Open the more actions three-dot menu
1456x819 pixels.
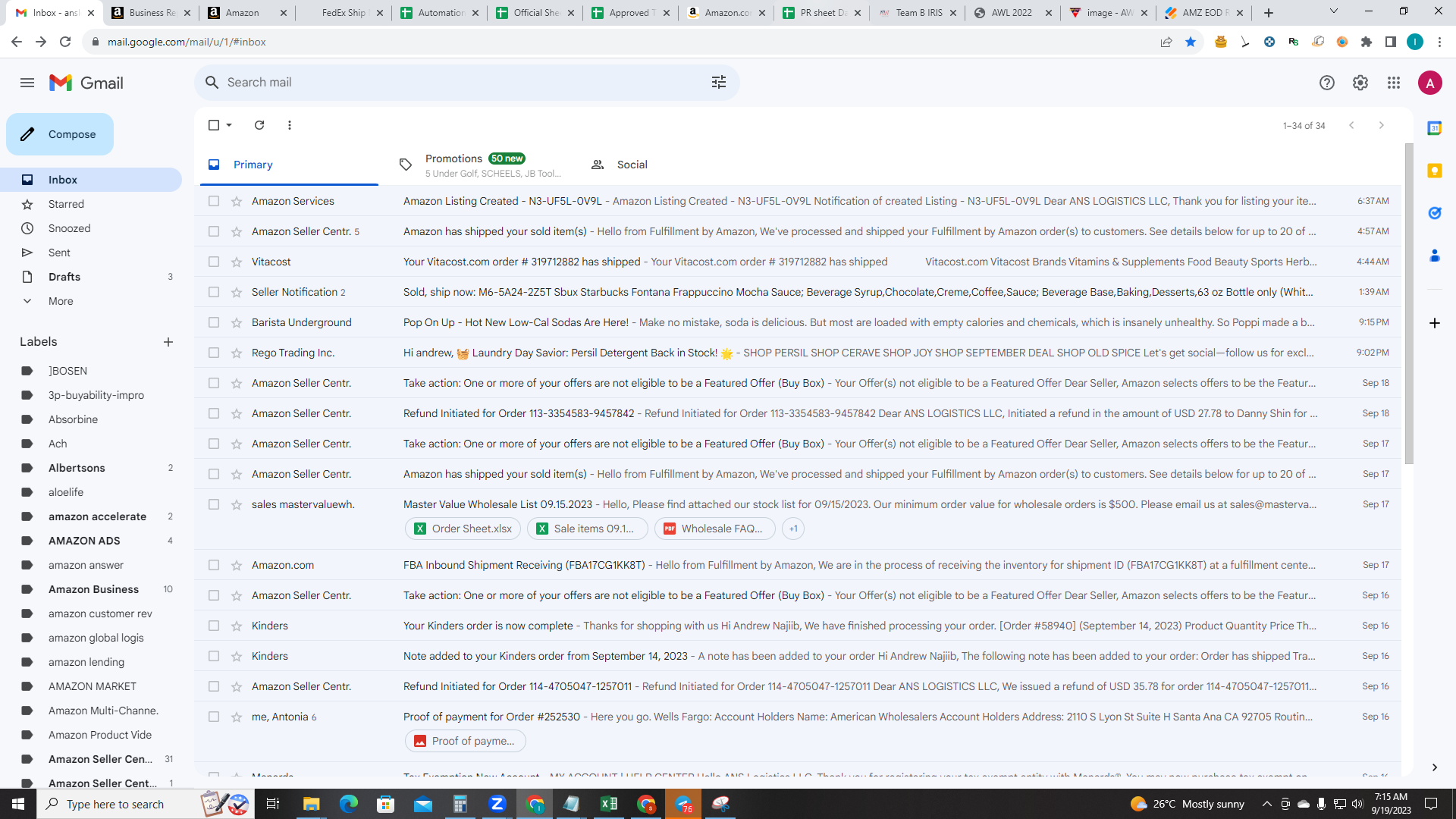pyautogui.click(x=290, y=125)
